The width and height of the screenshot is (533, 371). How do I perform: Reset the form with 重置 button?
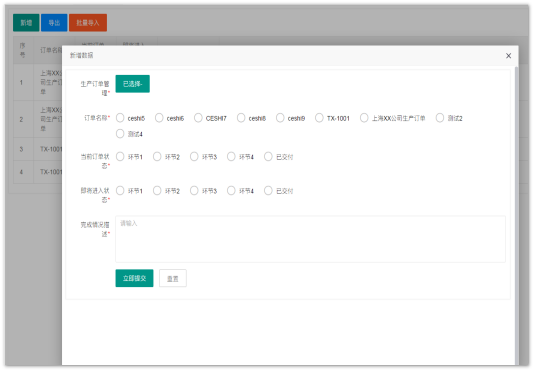click(173, 278)
